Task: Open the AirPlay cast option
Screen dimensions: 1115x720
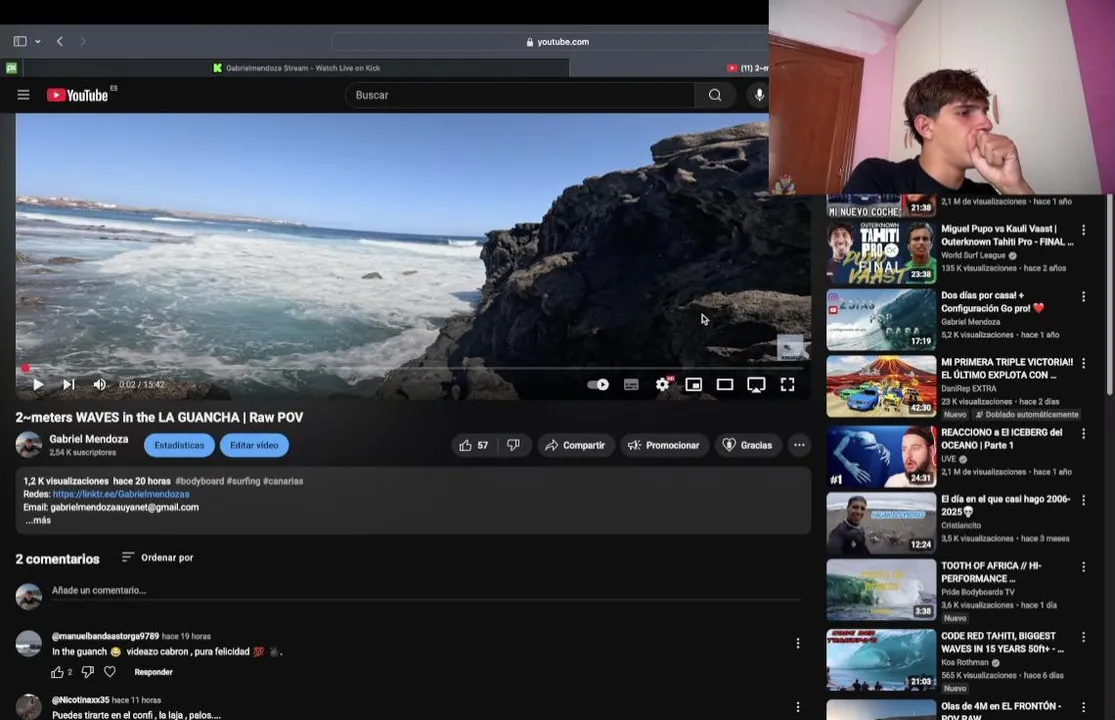Action: (756, 385)
